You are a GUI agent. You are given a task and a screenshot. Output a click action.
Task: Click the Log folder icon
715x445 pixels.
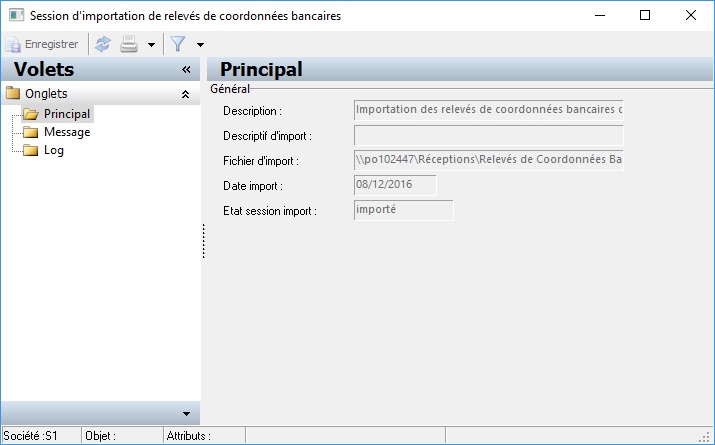coord(31,150)
